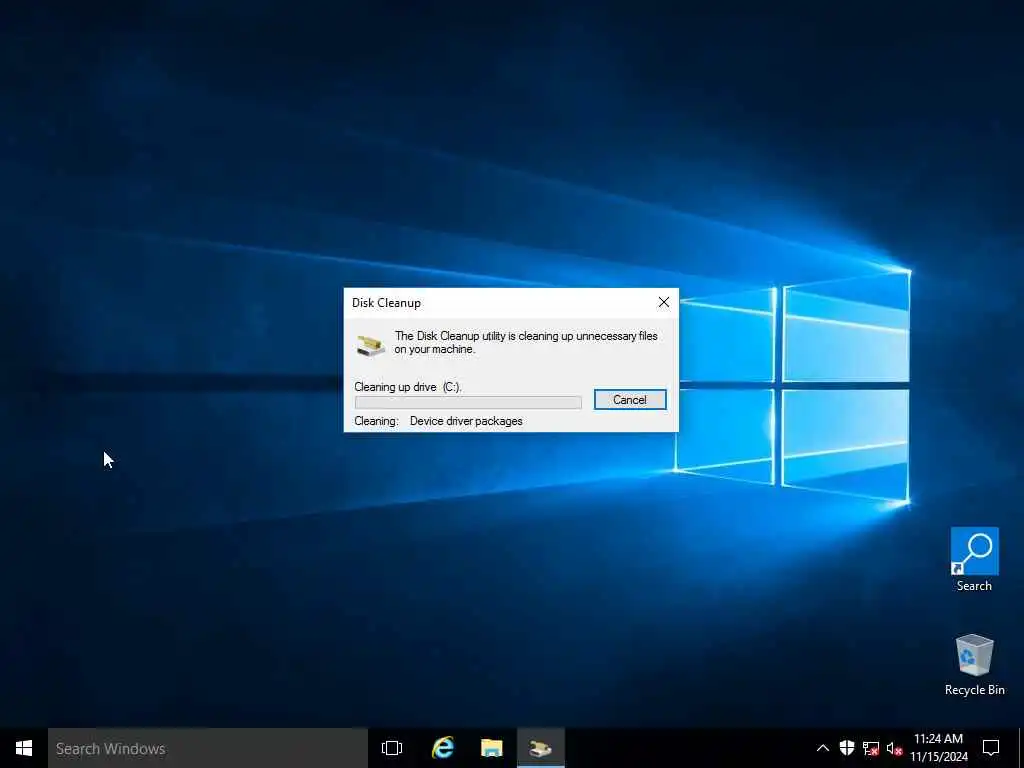Screen dimensions: 1024x768
Task: Click the Disk Cleanup progress bar
Action: pos(468,402)
